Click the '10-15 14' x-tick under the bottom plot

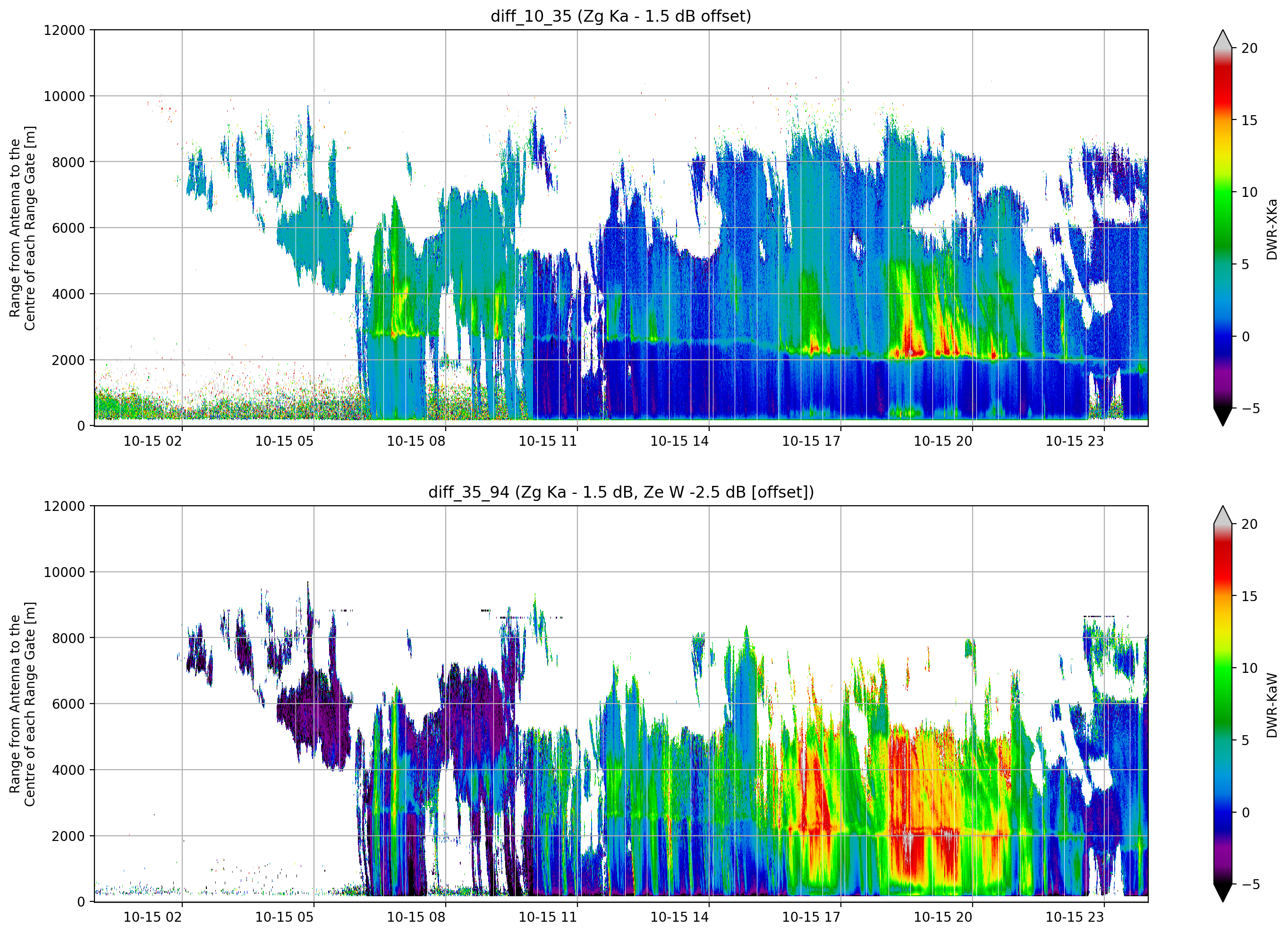(680, 917)
